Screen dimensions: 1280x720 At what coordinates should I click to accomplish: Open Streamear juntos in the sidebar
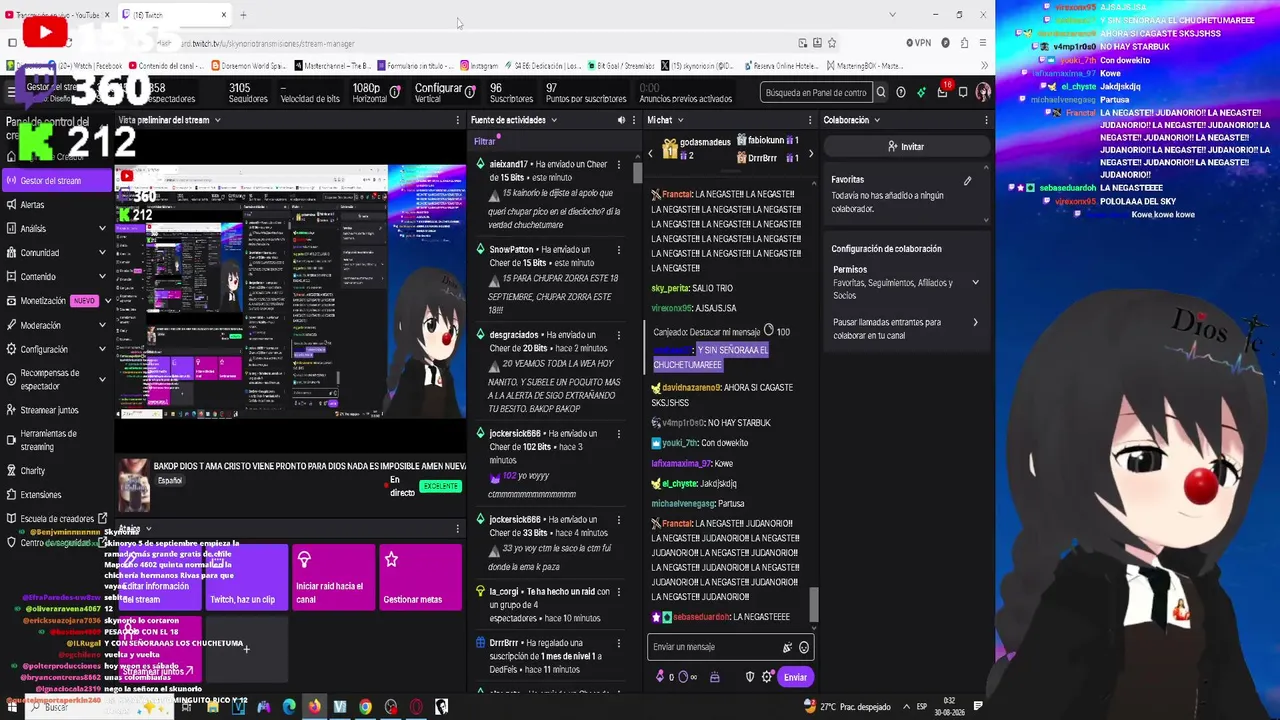pyautogui.click(x=56, y=410)
